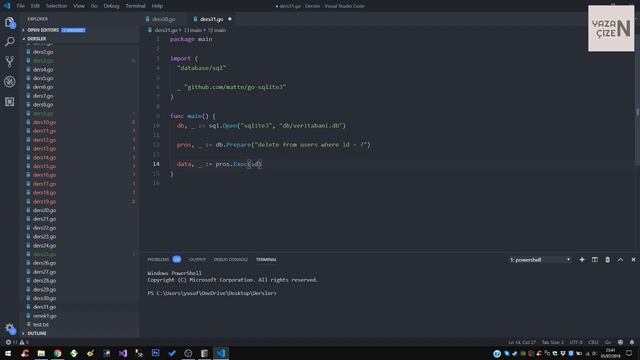Select the ders31.go editor tab
The image size is (640, 360).
pos(211,19)
